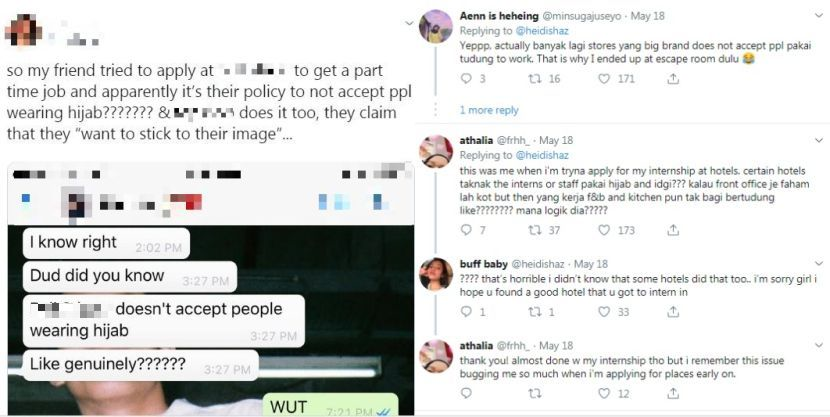Expand menu chevron on buff baby's tweet
The image size is (830, 417).
tap(819, 264)
